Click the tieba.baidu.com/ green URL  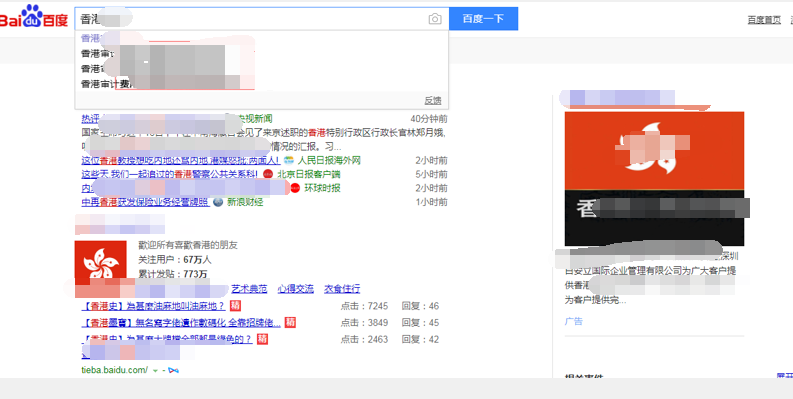pyautogui.click(x=114, y=370)
